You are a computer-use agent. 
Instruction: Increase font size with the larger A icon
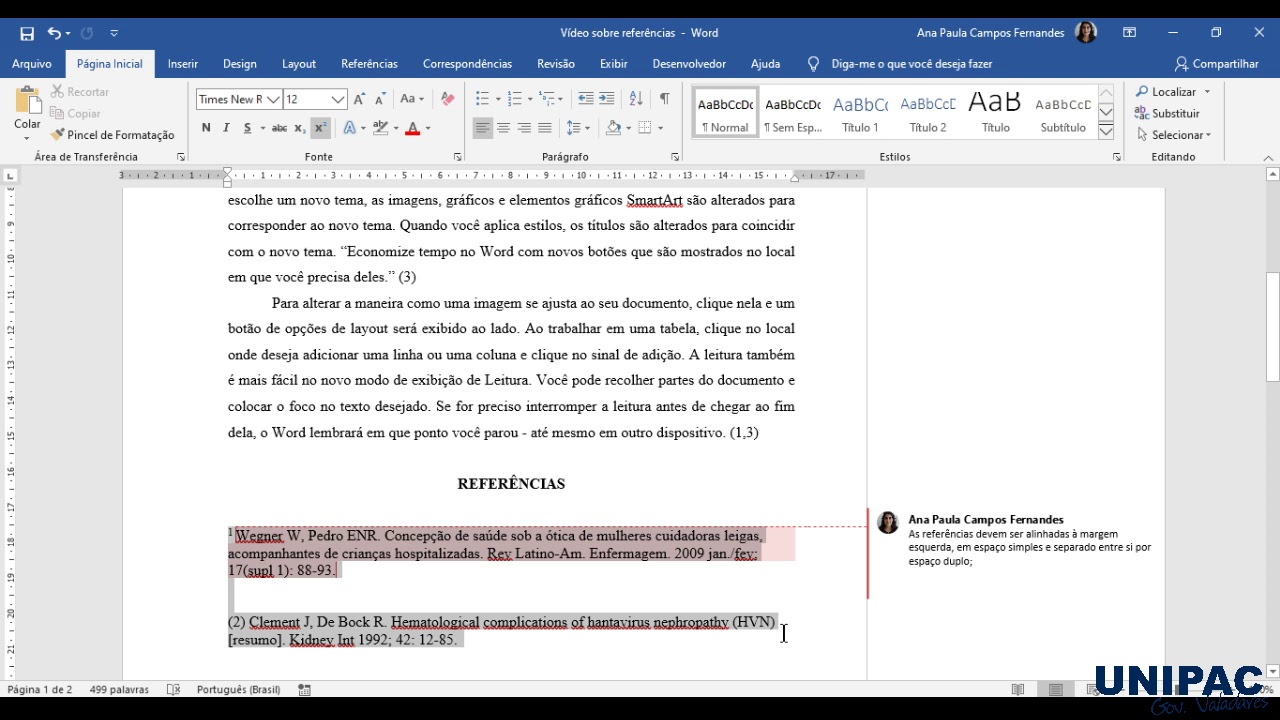360,99
